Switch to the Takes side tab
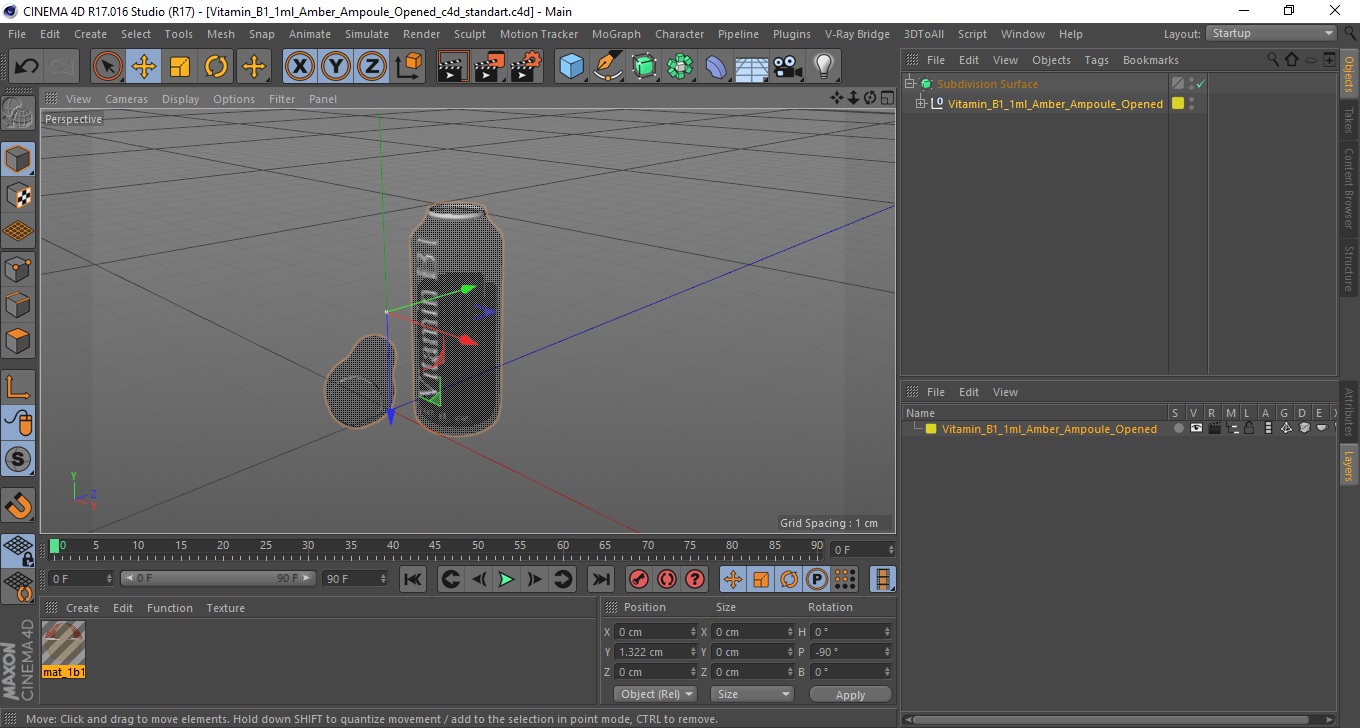Image resolution: width=1360 pixels, height=728 pixels. pos(1349,120)
